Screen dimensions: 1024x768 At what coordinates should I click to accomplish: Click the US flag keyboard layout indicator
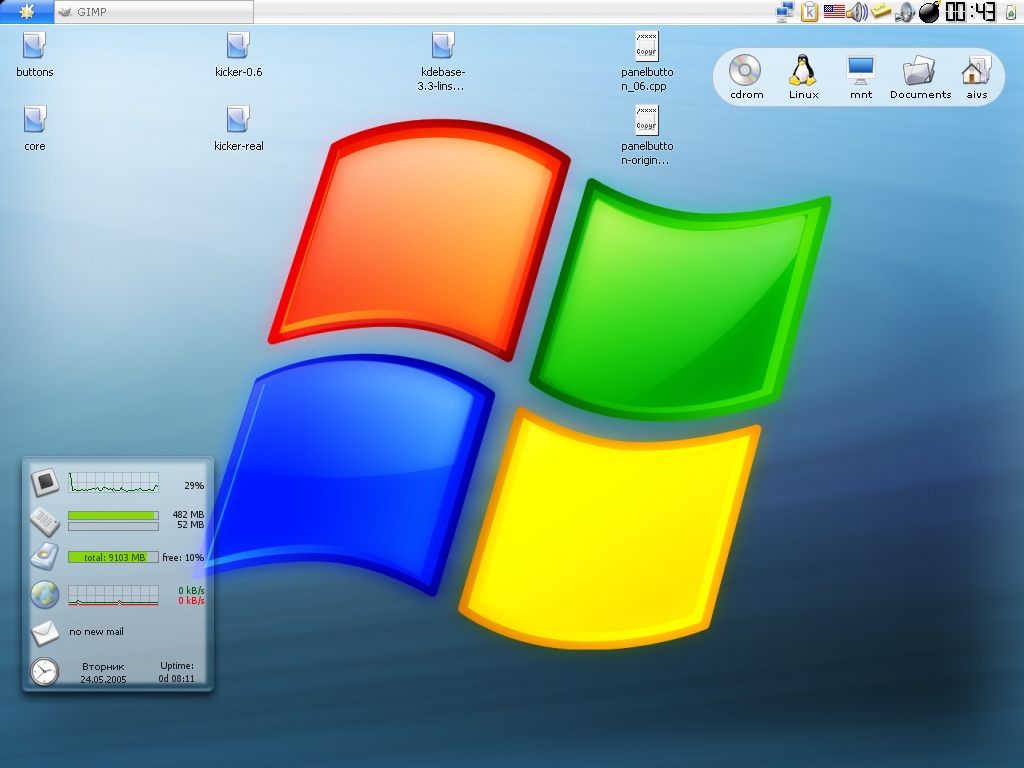tap(834, 11)
